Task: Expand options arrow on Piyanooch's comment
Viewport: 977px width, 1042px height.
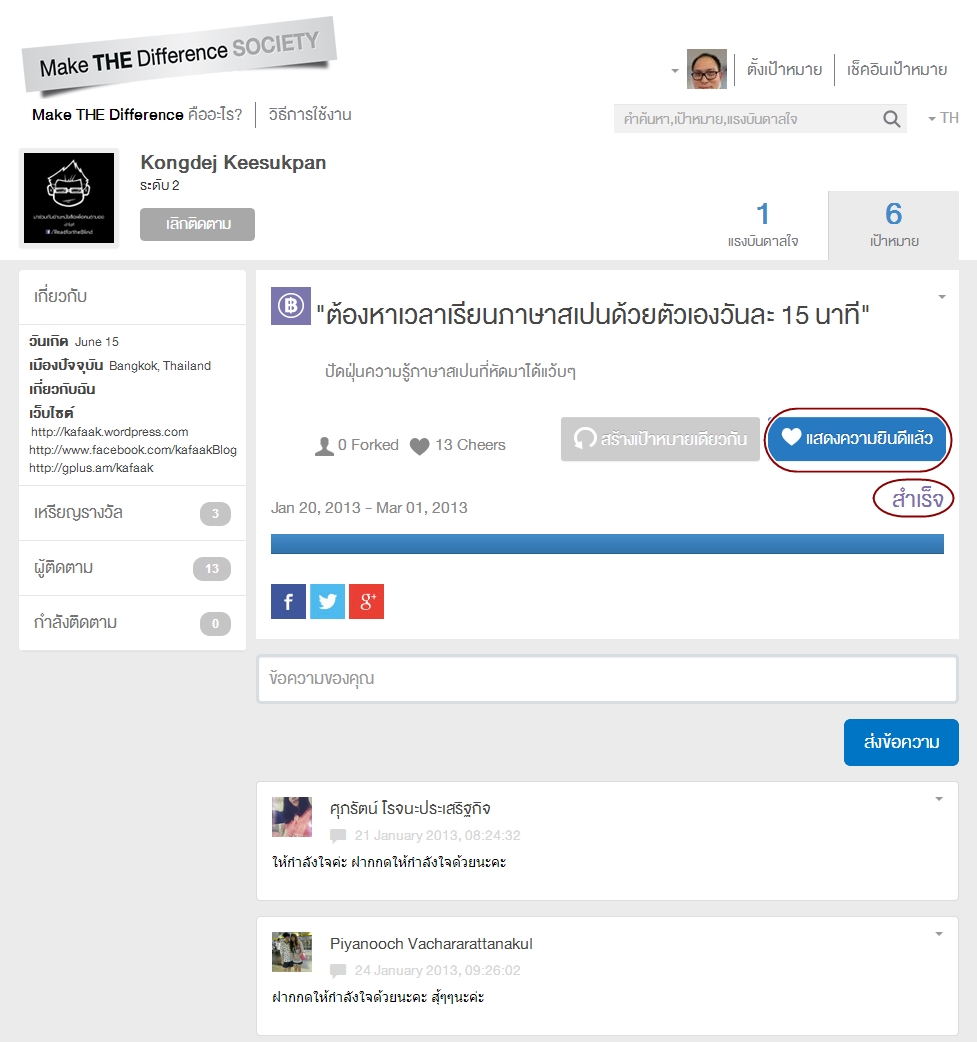Action: [x=939, y=934]
